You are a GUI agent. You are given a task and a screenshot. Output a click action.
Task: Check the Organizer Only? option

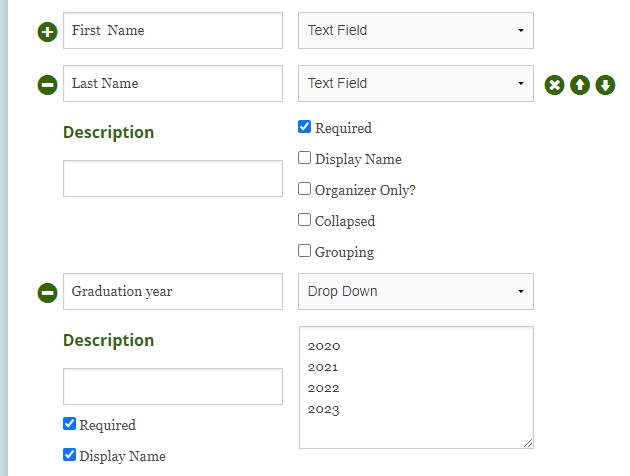305,189
